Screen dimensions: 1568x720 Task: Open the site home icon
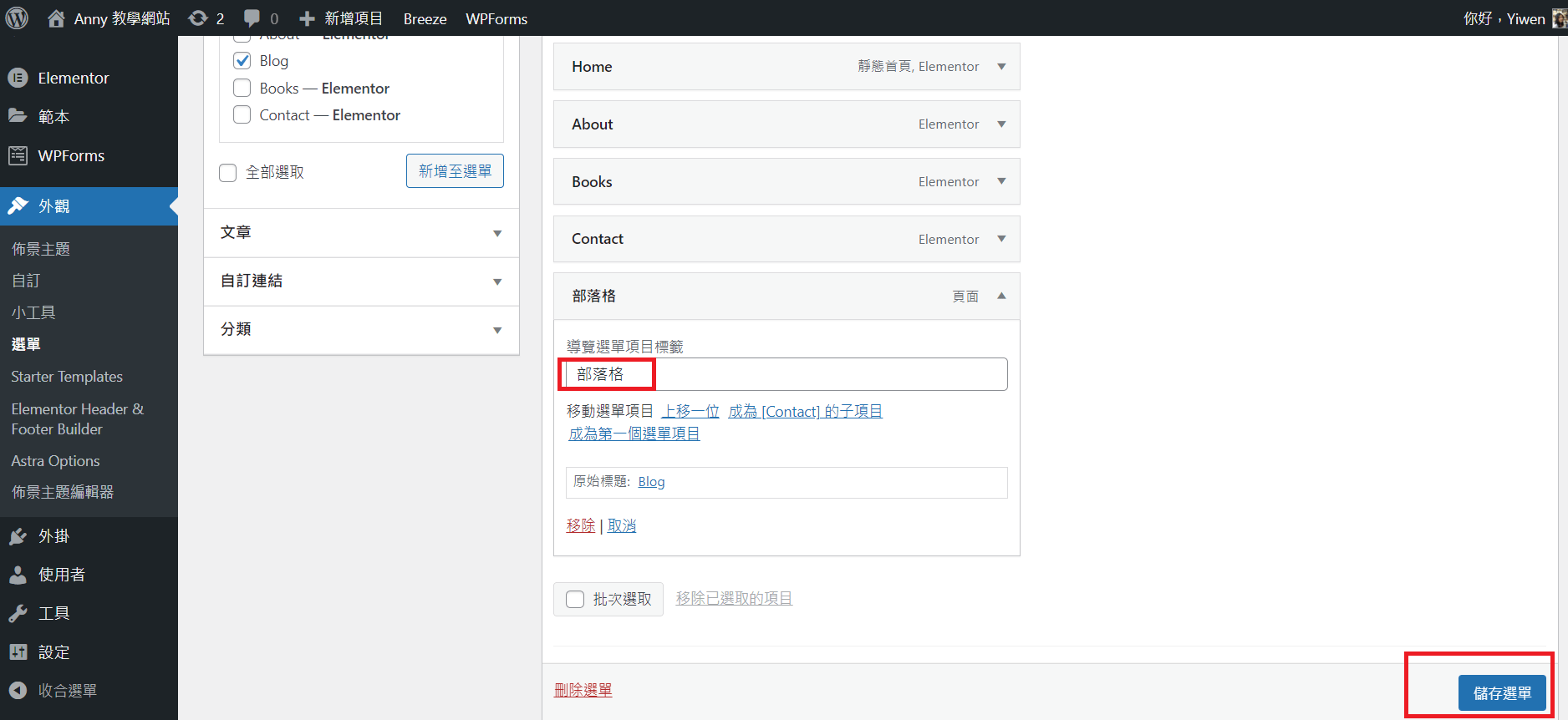coord(56,18)
